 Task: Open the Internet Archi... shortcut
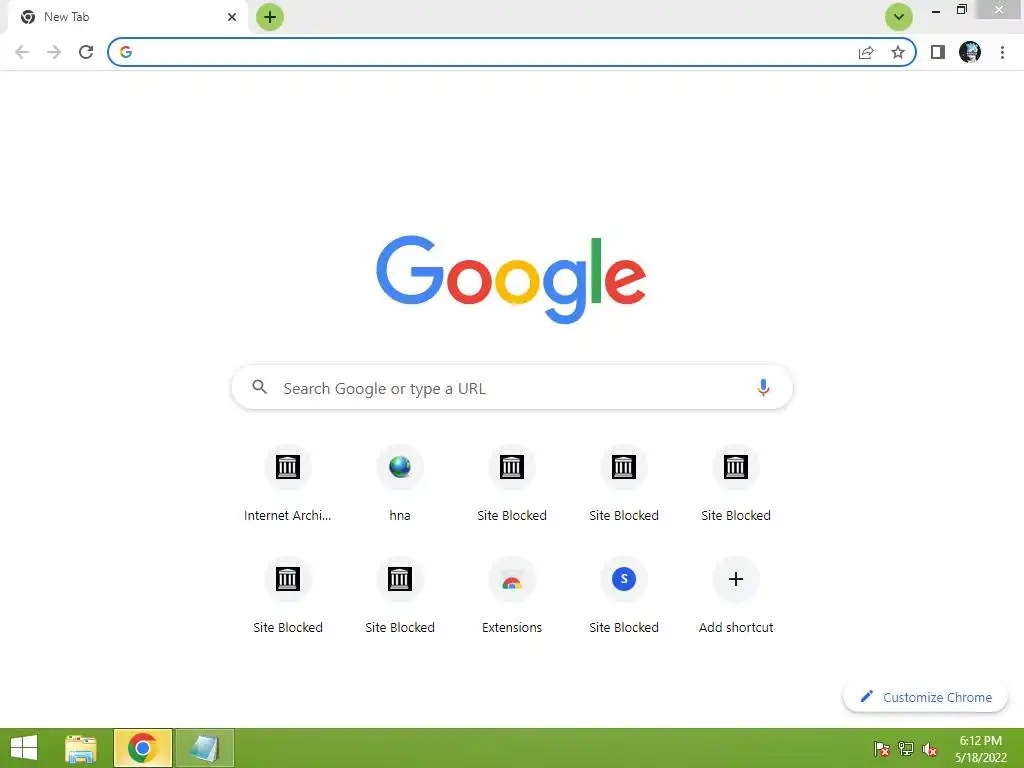coord(287,484)
